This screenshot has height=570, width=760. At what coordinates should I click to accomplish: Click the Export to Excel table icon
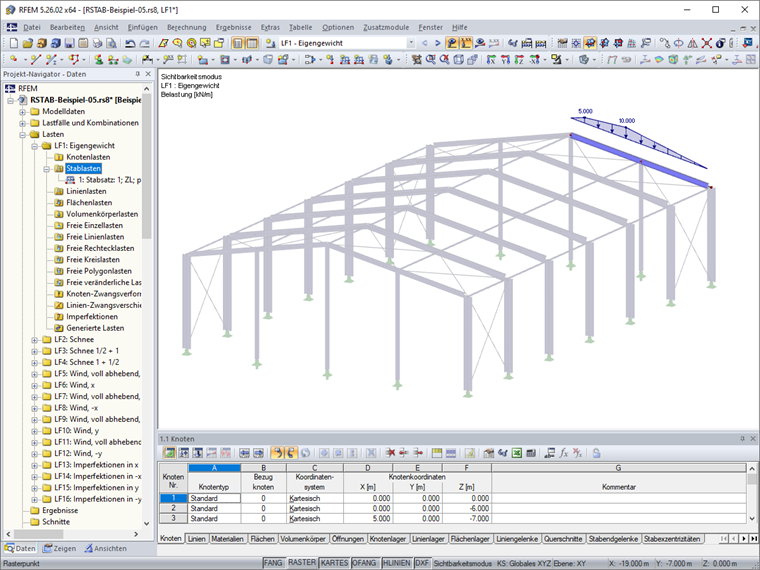517,453
